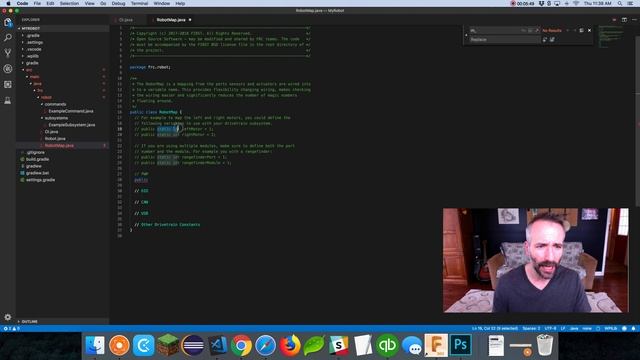Open the File menu
This screenshot has height=360, width=640.
coord(37,3)
